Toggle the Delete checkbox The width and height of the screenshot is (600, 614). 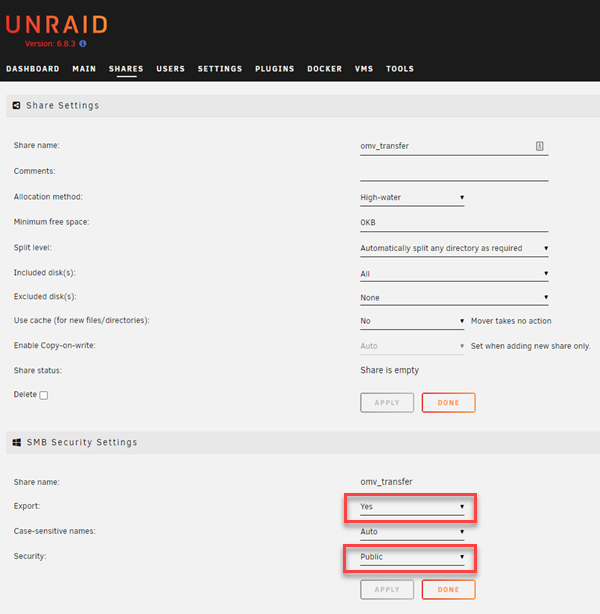(x=43, y=395)
